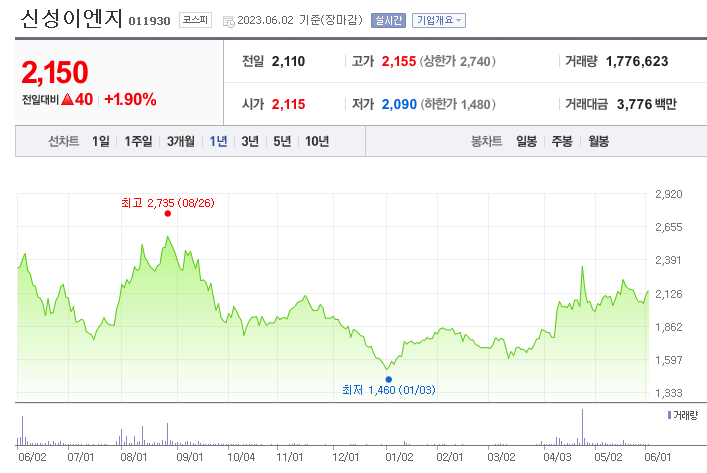
Task: Click the tallest volume bar in April
Action: (582, 427)
